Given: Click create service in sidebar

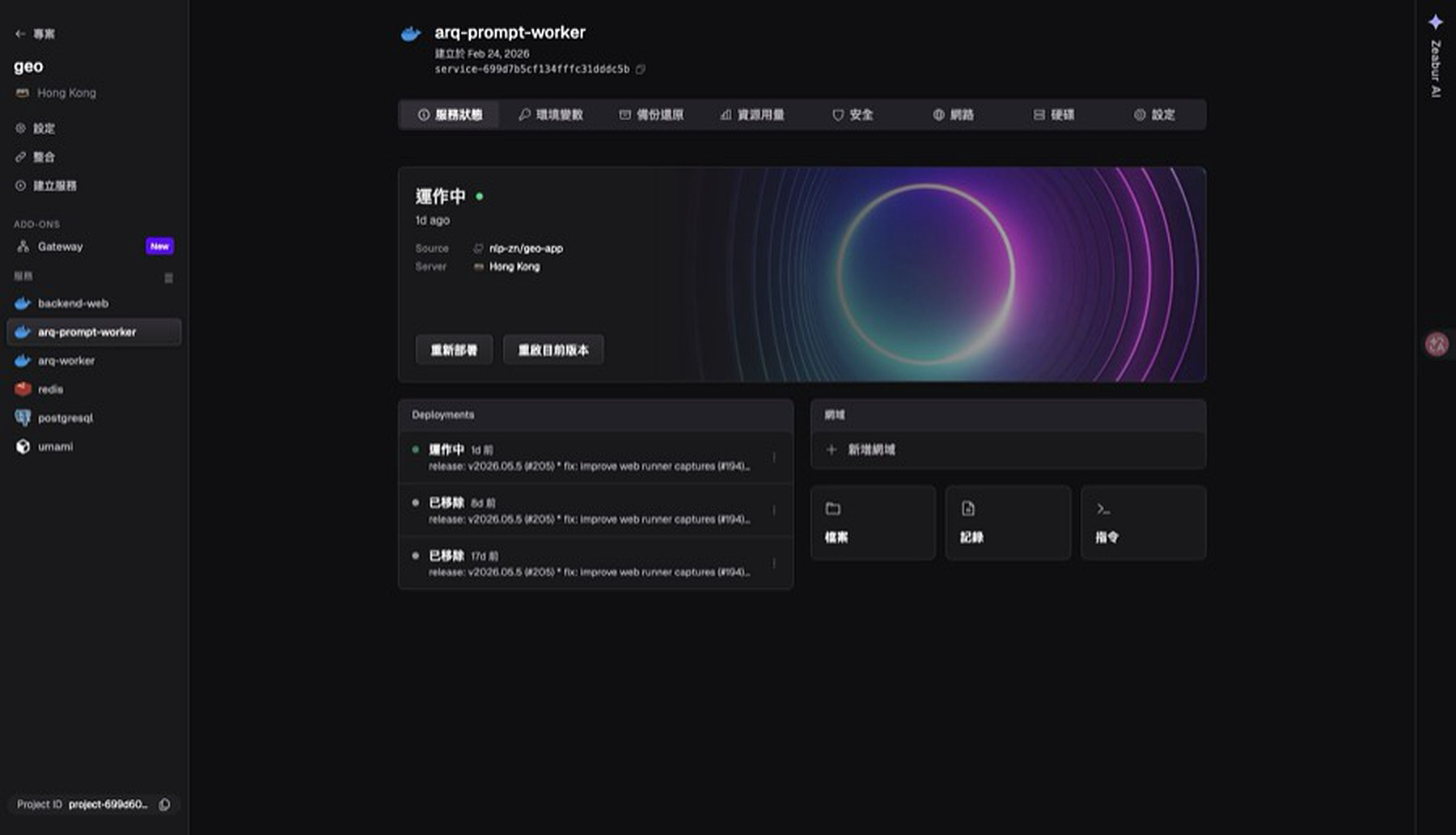Looking at the screenshot, I should pos(45,185).
